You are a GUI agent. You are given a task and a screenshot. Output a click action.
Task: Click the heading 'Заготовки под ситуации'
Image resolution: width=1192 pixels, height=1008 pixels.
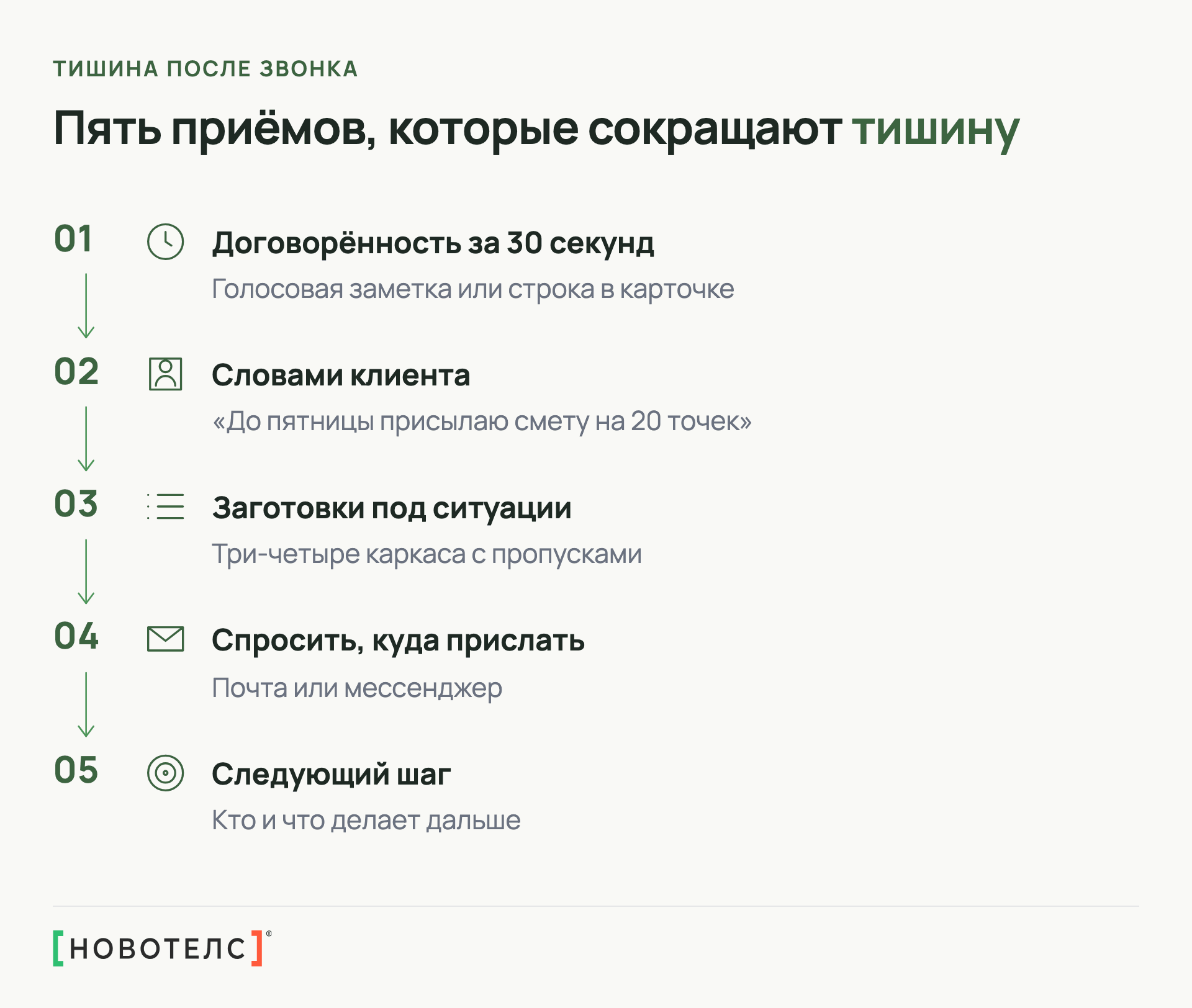(392, 508)
